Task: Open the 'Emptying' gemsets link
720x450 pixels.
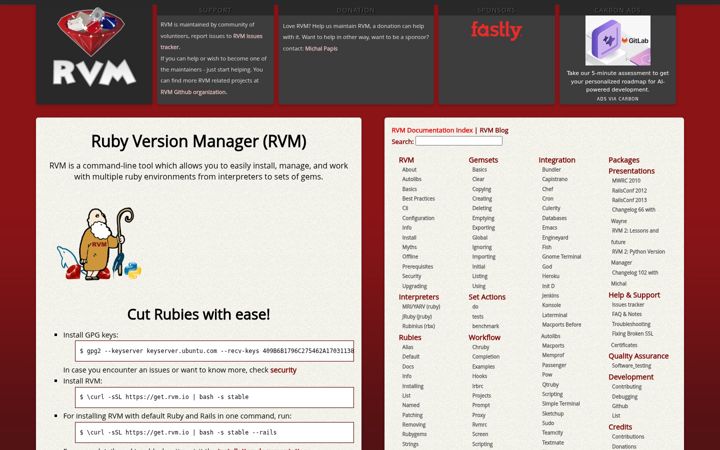Action: [x=483, y=219]
